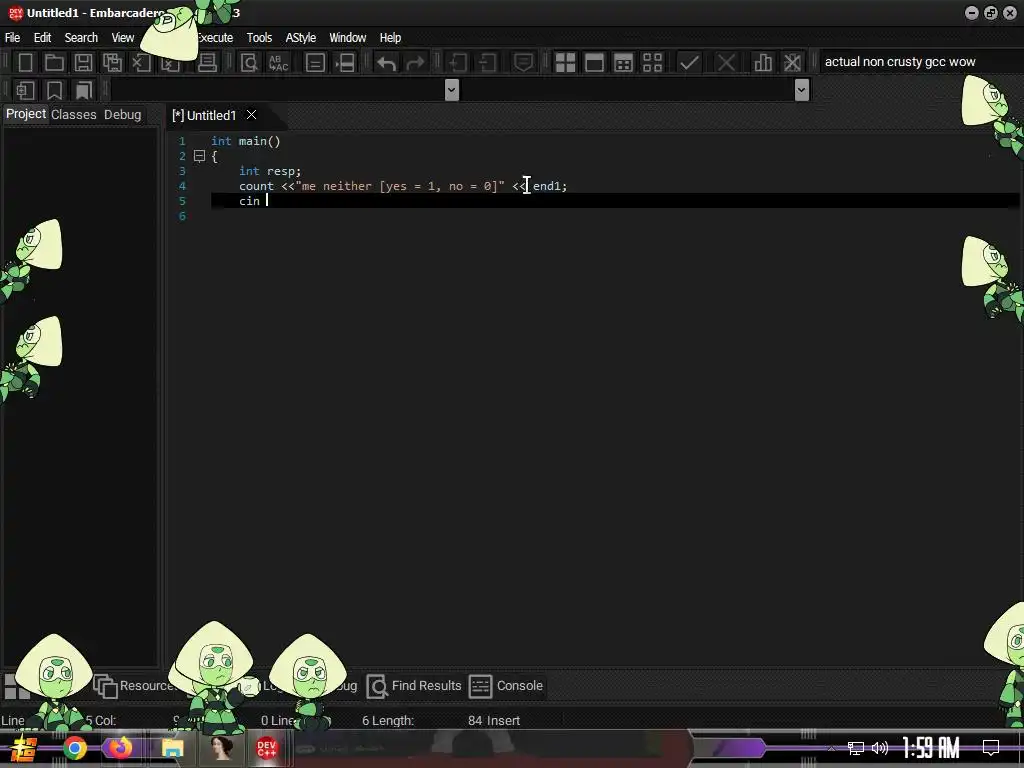
Task: Compile the program with four-squares icon
Action: point(565,63)
